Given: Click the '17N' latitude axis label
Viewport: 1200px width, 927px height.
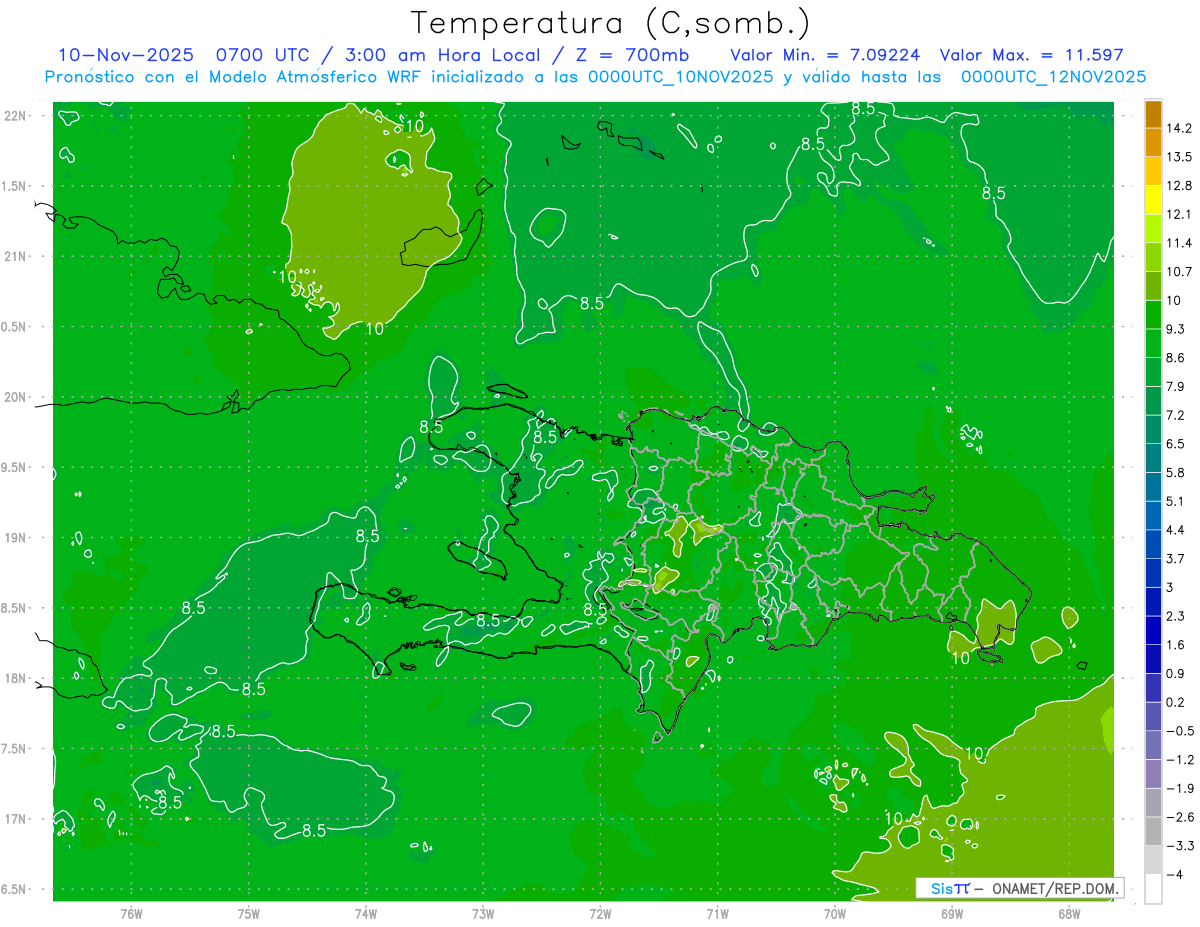Looking at the screenshot, I should tap(17, 820).
